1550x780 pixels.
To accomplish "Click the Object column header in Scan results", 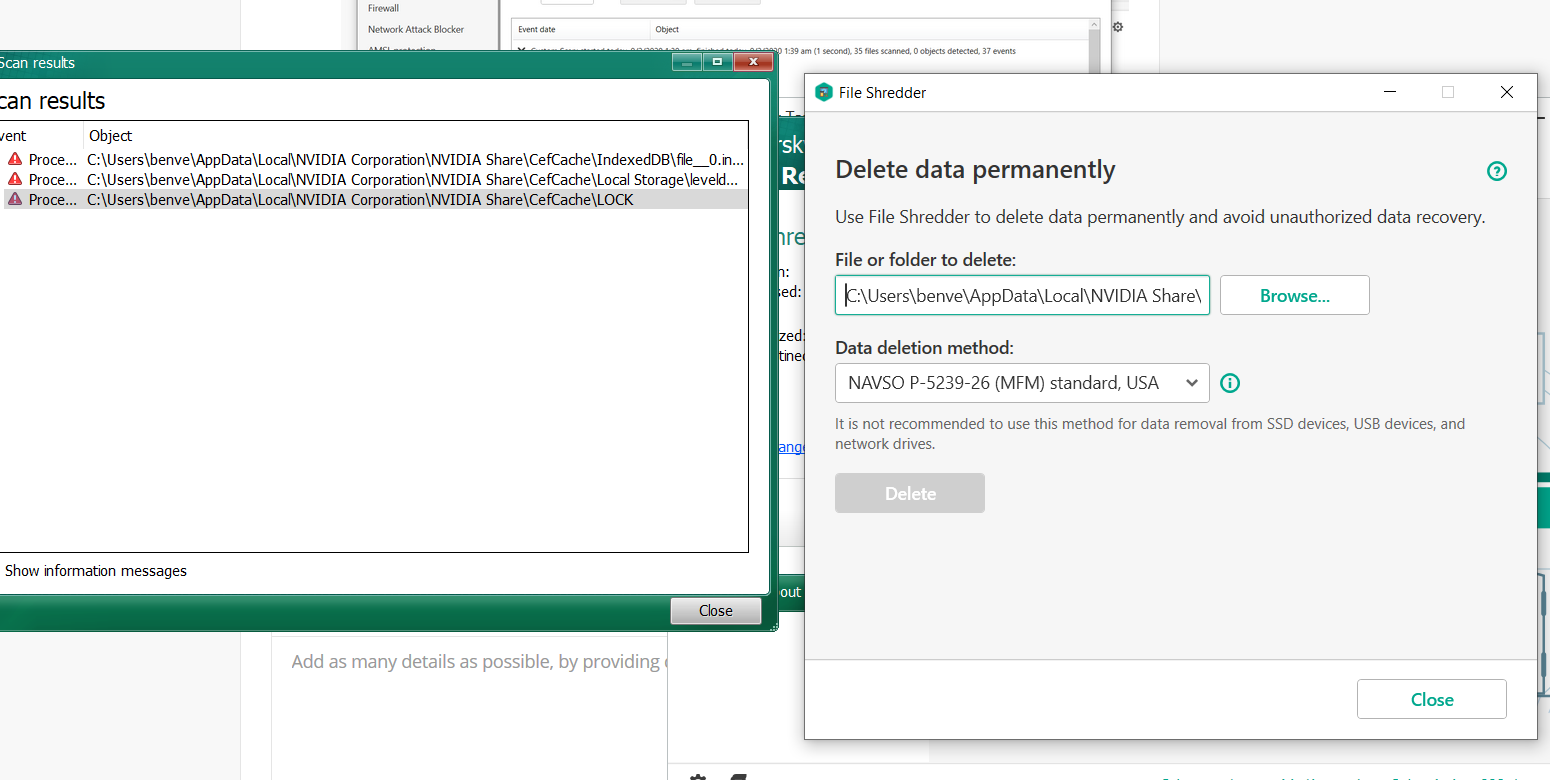I will 110,135.
